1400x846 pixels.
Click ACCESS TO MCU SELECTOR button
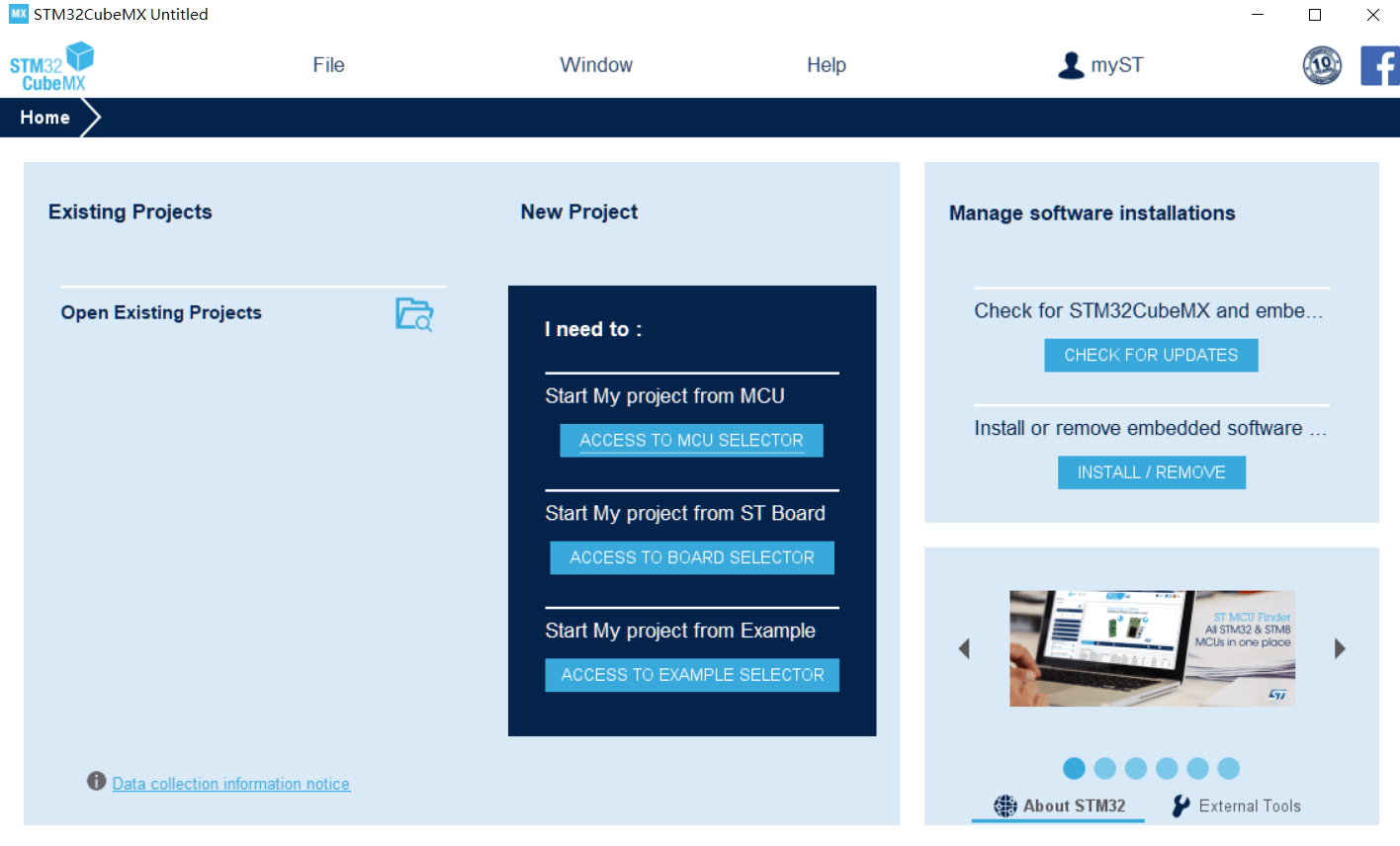pyautogui.click(x=691, y=441)
